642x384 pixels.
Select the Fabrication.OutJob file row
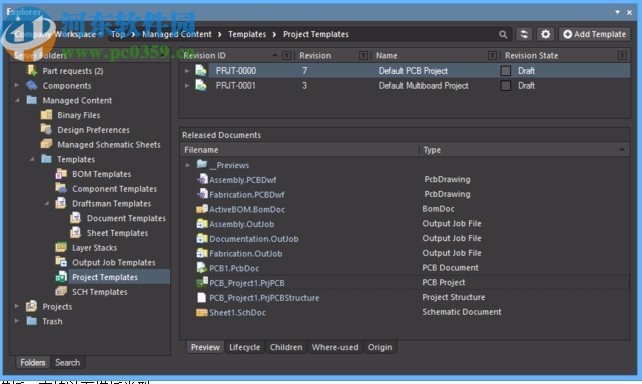tap(405, 253)
